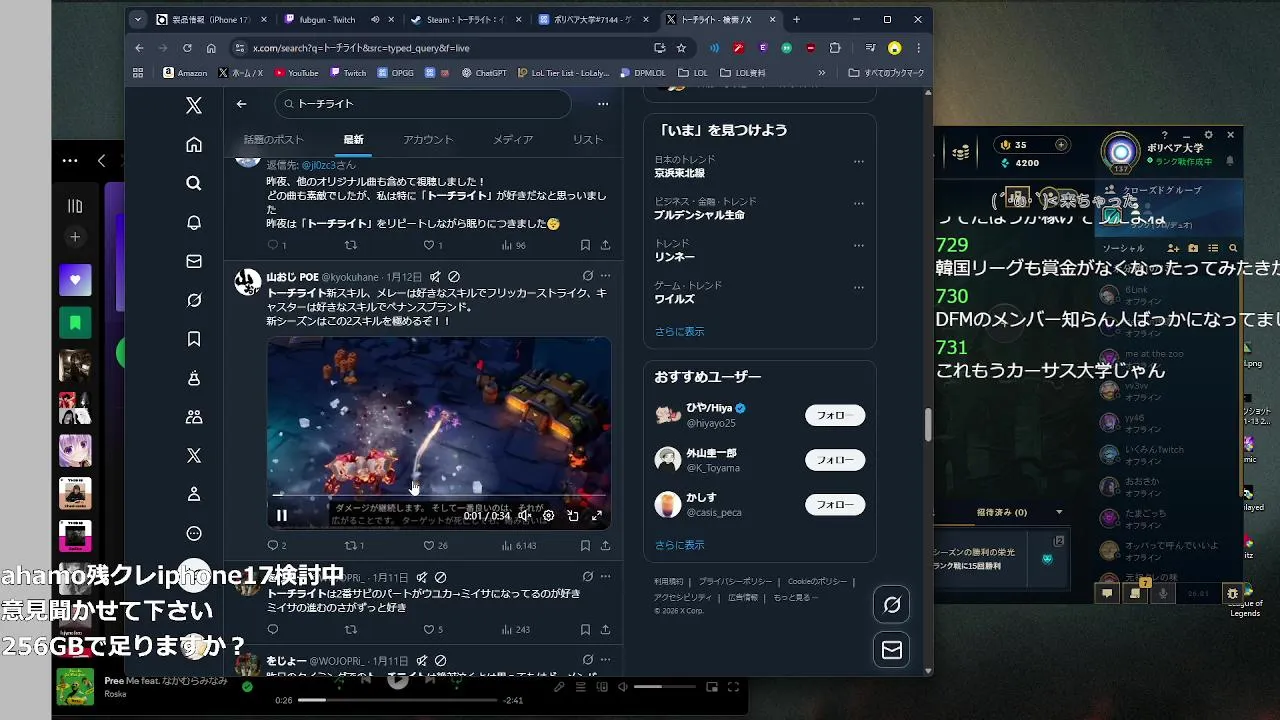1280x720 pixels.
Task: Open the さらに表示 link under trends
Action: (679, 331)
